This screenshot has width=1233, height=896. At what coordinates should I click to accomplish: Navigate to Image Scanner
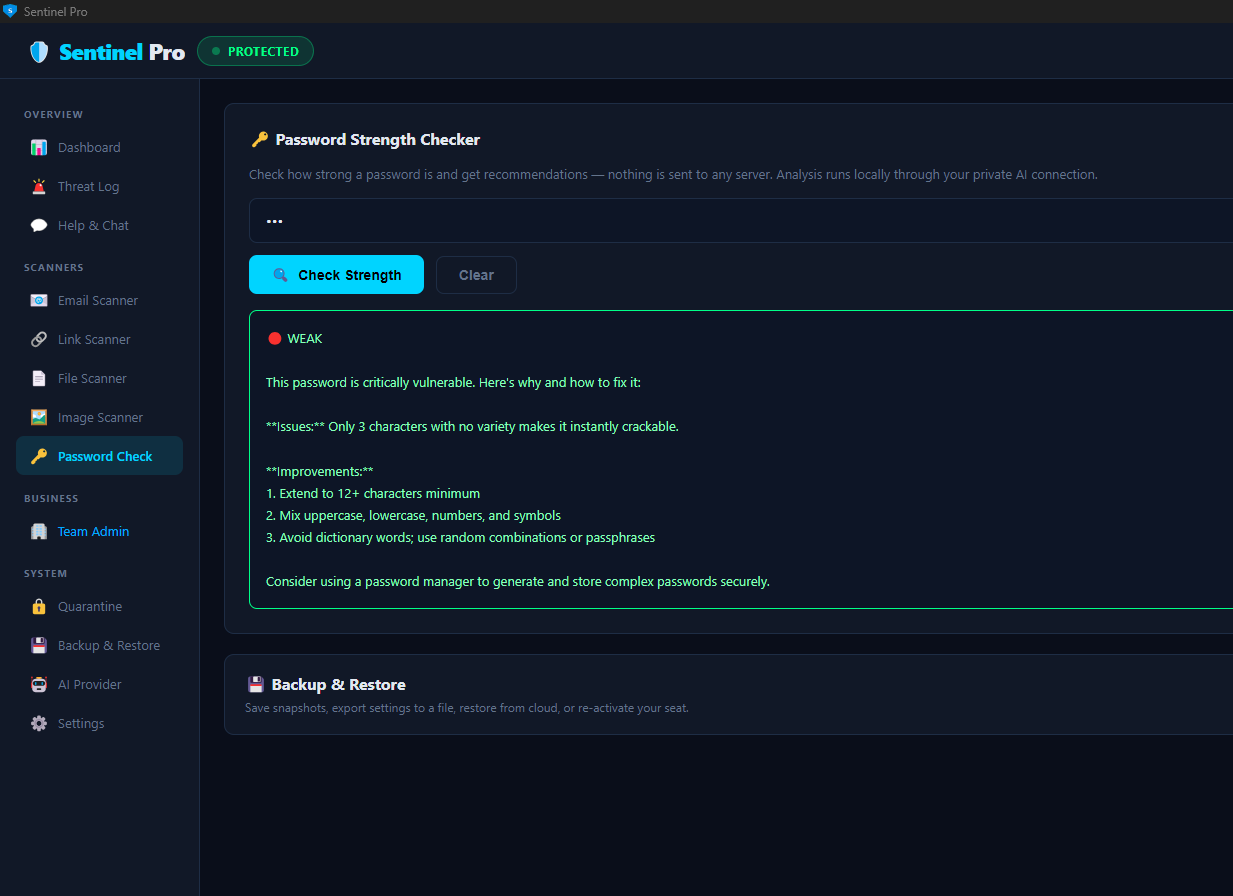(99, 417)
